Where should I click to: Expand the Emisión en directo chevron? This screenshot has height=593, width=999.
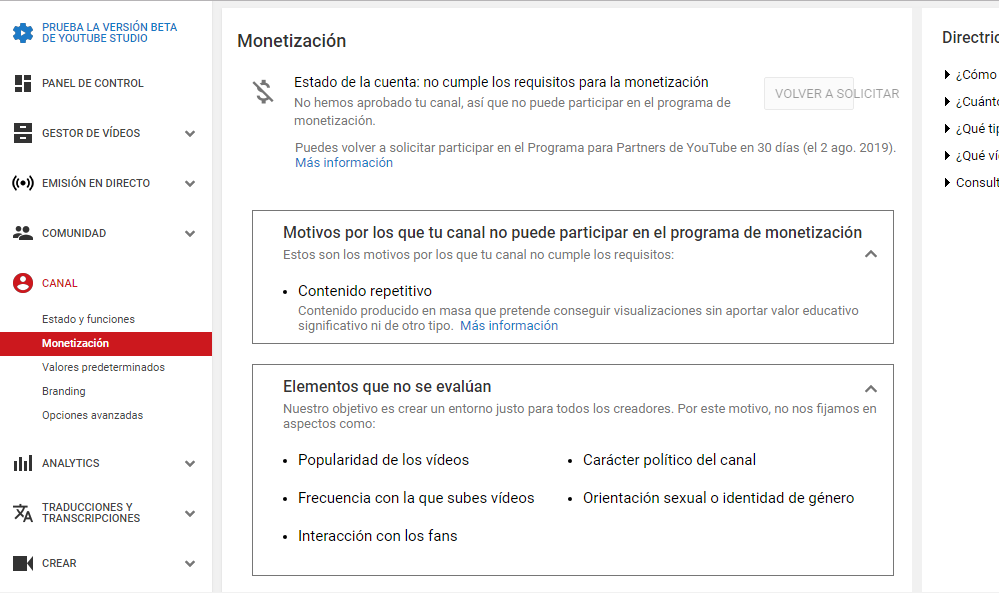190,183
